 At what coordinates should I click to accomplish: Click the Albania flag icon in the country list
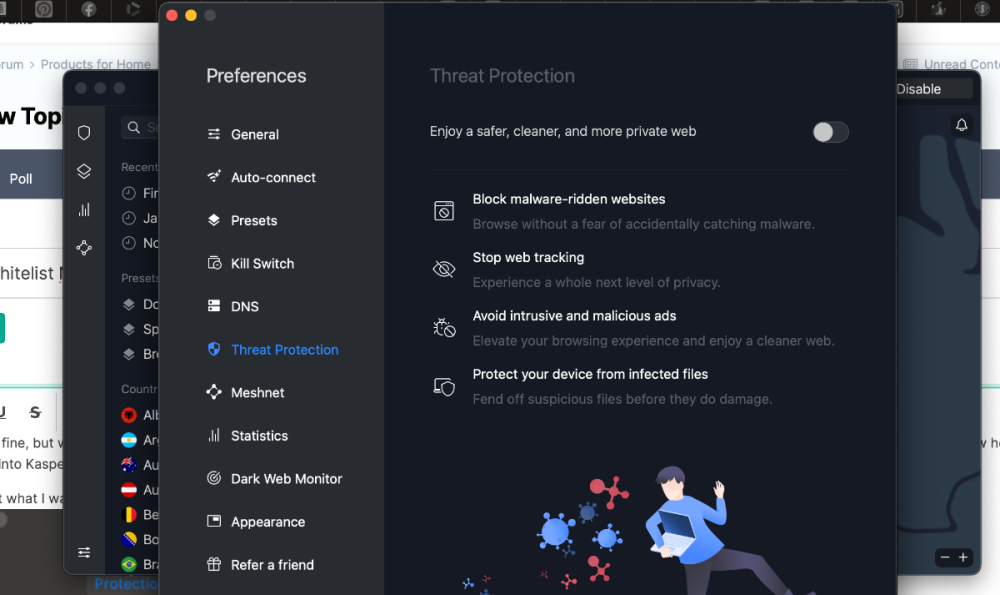point(131,415)
